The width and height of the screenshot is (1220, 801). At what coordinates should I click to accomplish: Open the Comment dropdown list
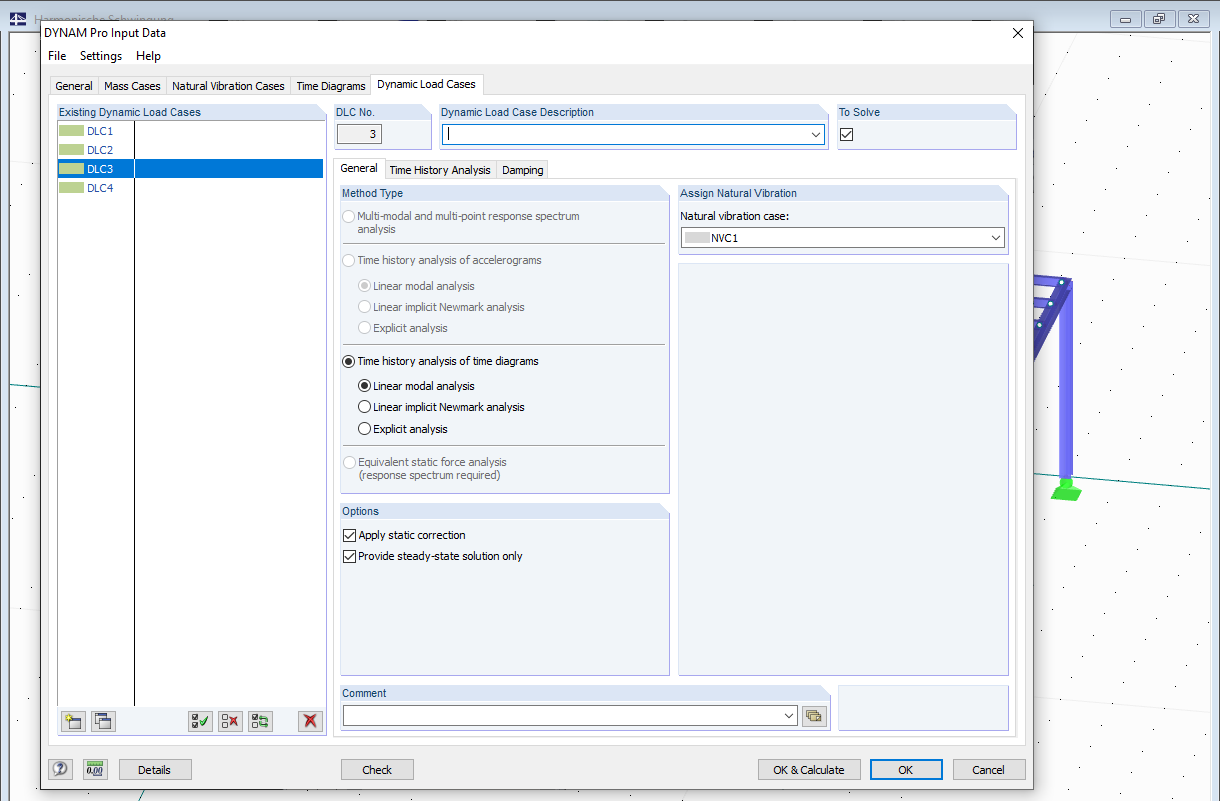(x=786, y=715)
